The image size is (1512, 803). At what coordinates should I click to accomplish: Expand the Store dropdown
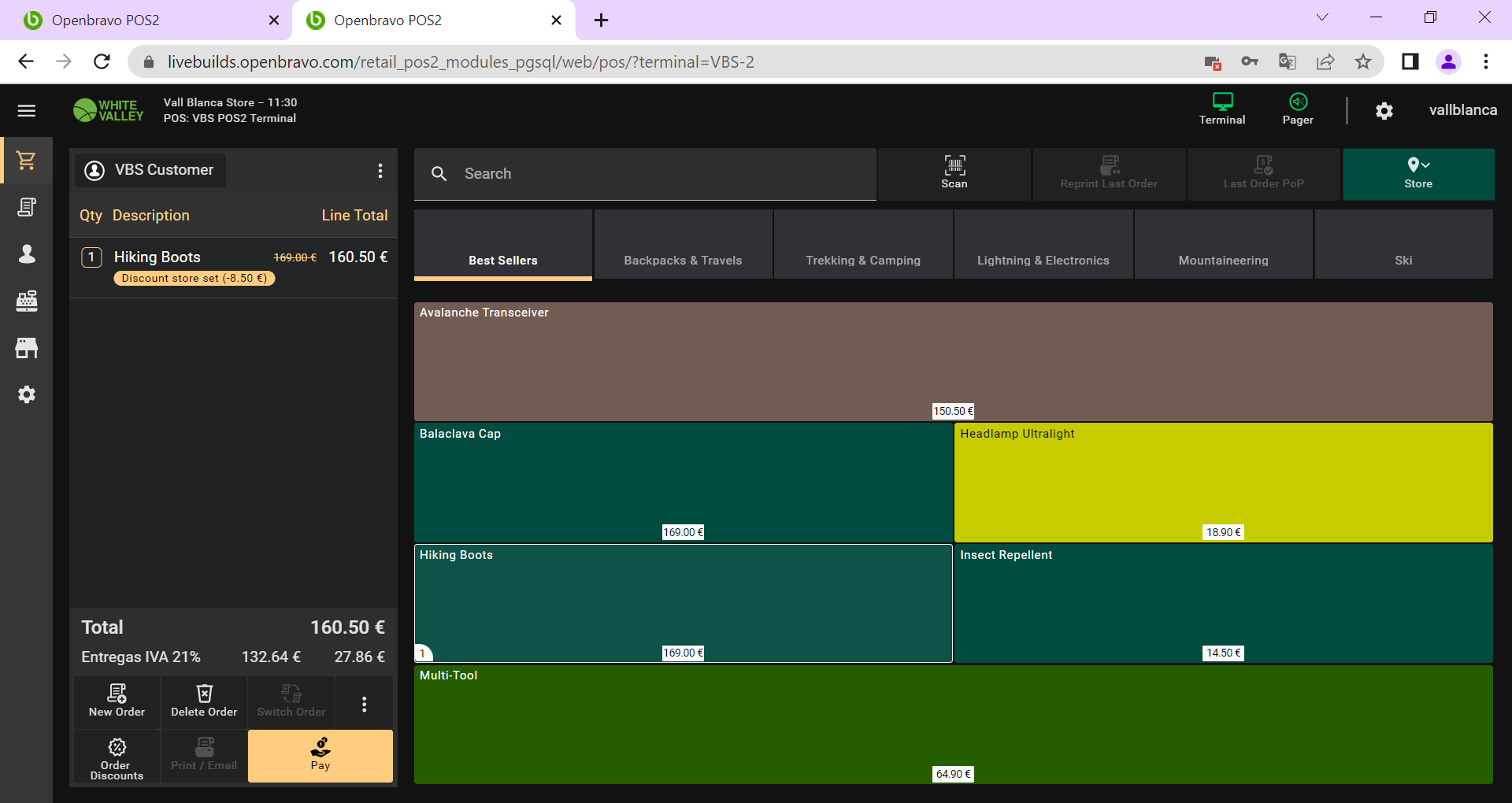point(1417,173)
